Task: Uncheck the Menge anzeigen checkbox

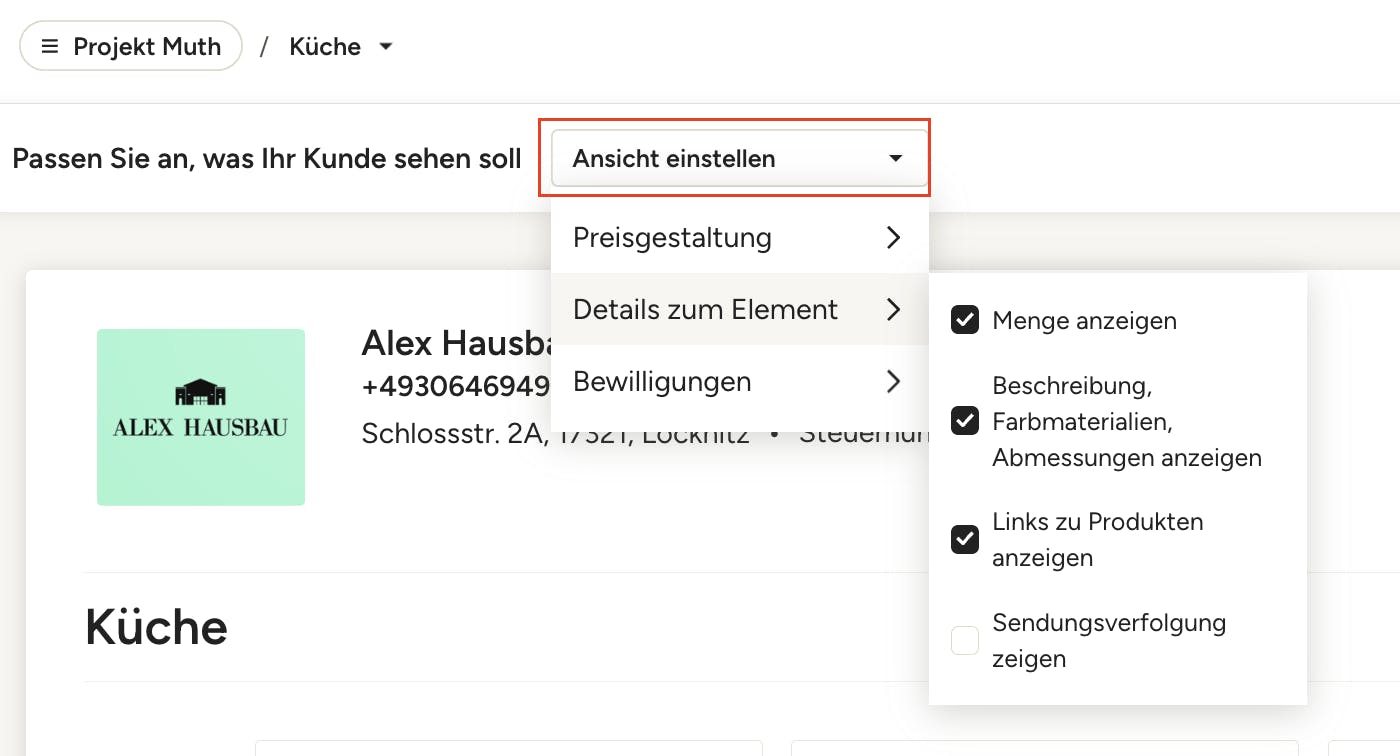Action: pyautogui.click(x=965, y=321)
